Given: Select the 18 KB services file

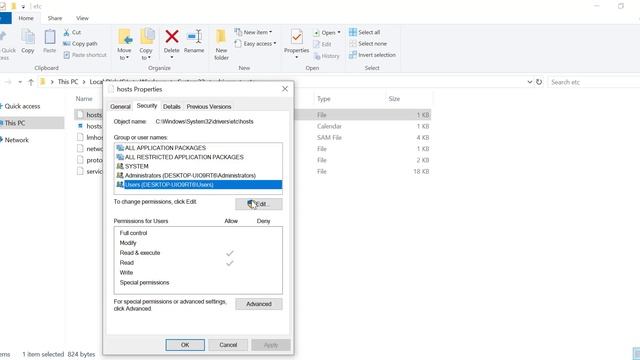Looking at the screenshot, I should (252, 171).
